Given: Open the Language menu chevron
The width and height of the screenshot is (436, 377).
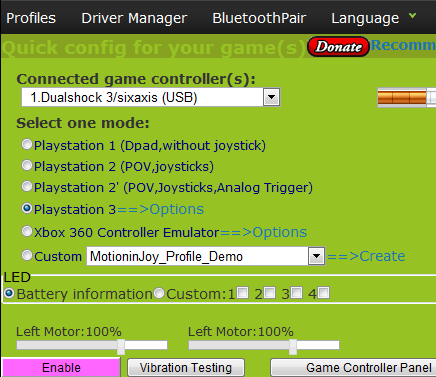Looking at the screenshot, I should [413, 16].
